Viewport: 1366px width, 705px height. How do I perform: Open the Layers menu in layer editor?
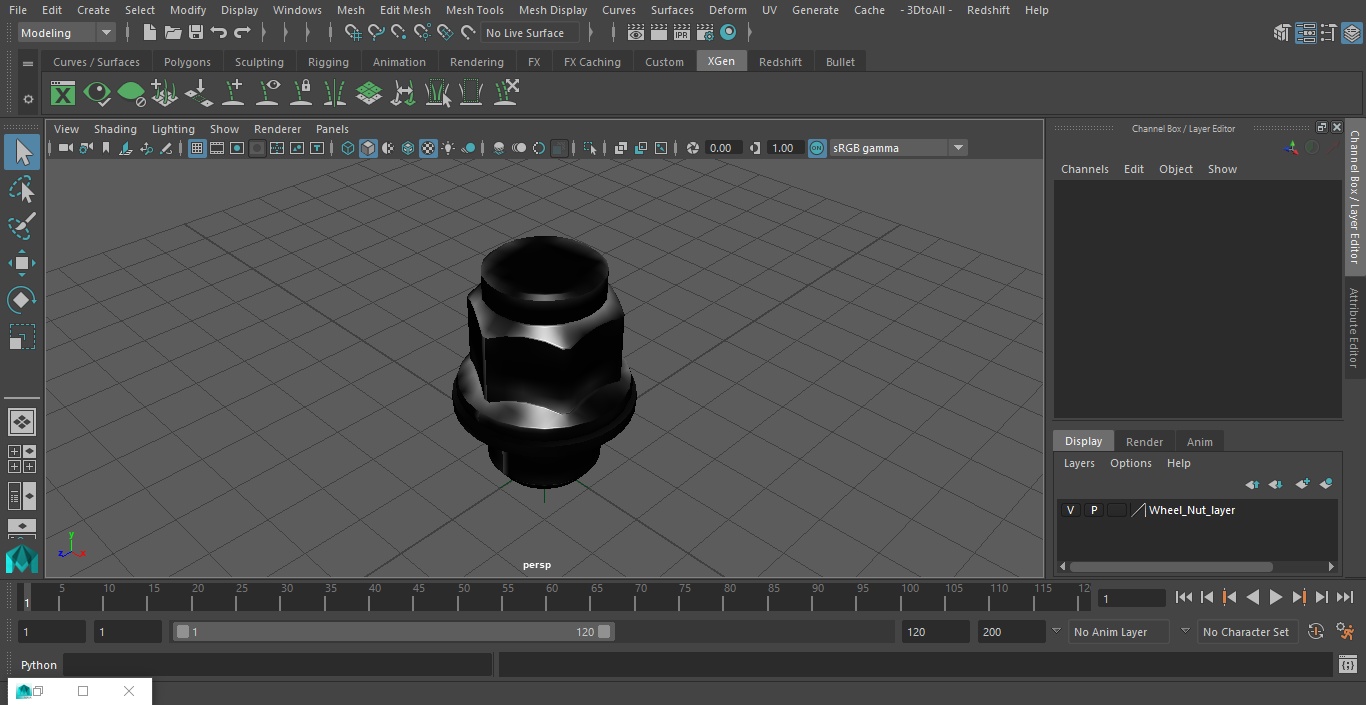1078,463
